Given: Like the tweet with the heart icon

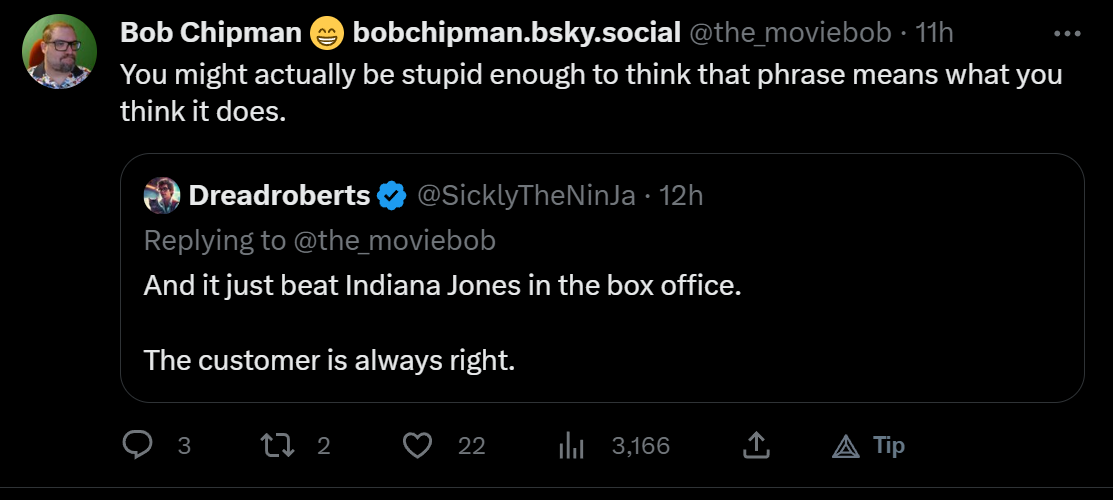Looking at the screenshot, I should (420, 445).
